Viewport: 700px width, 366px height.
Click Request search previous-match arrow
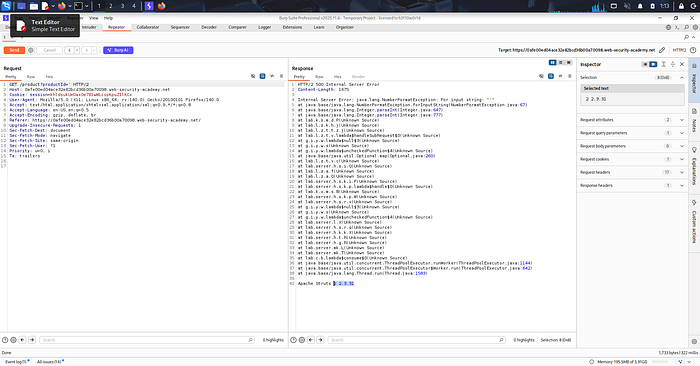click(22, 340)
